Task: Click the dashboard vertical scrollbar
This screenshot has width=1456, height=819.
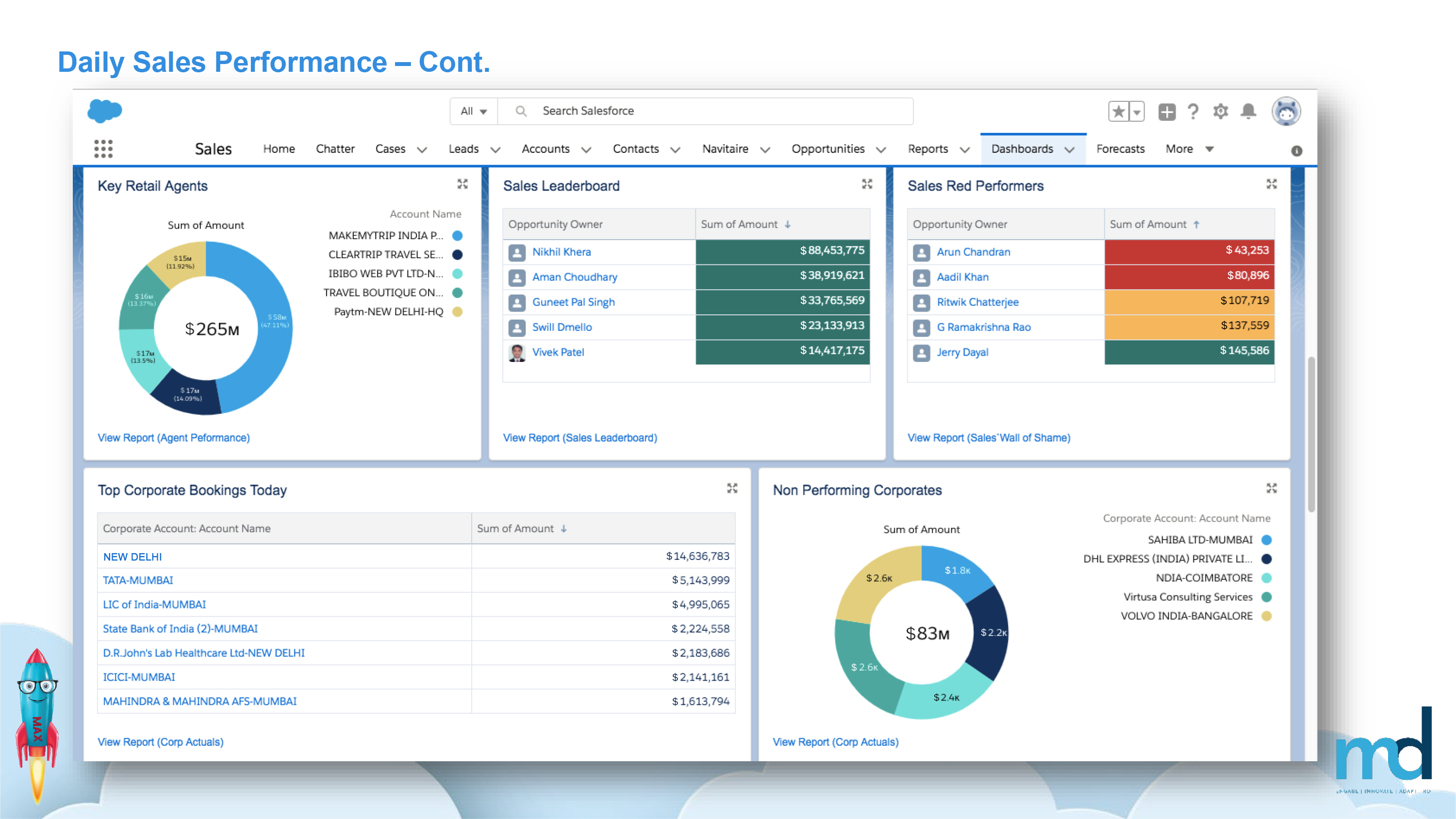Action: [x=1311, y=434]
